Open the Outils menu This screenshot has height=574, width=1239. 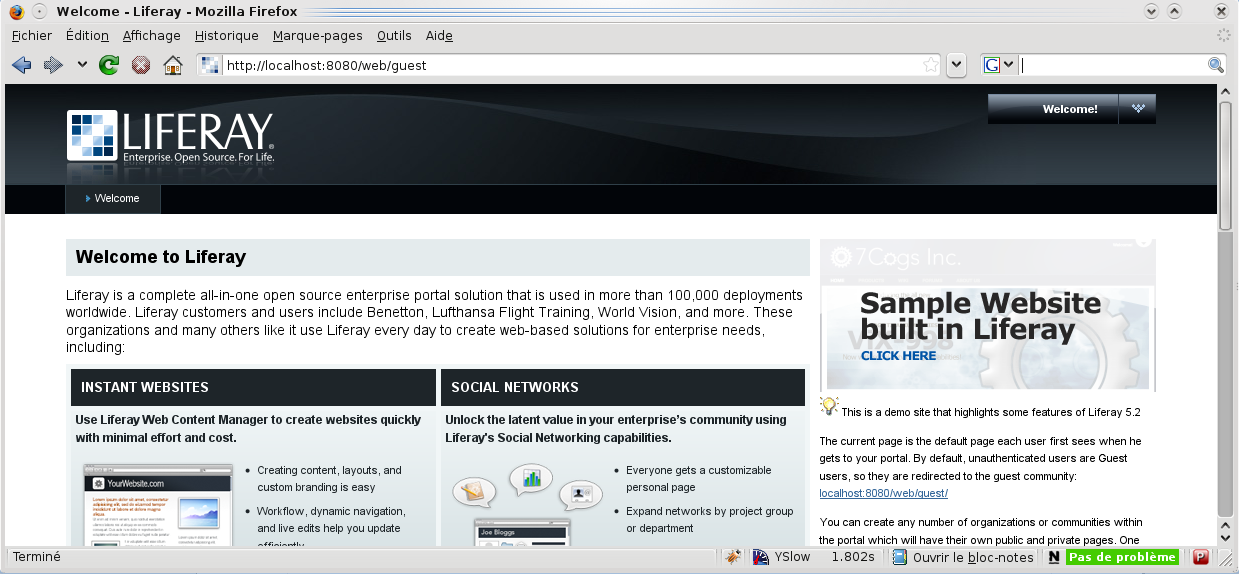[394, 35]
